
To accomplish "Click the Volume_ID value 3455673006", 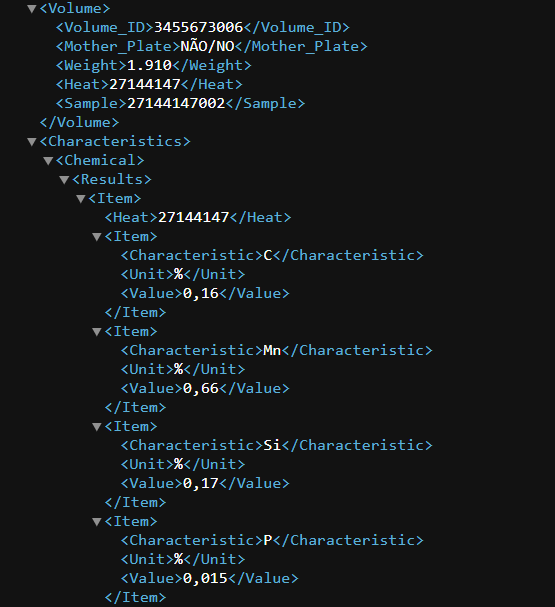I will click(199, 27).
